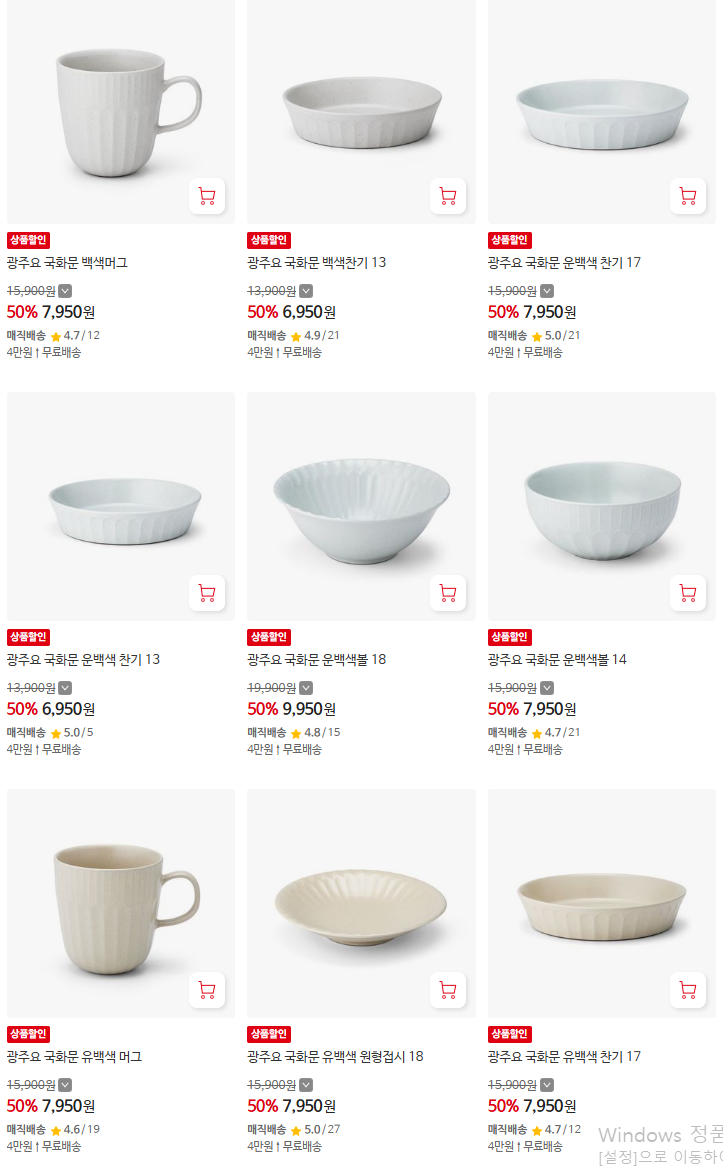Screen dimensions: 723x1168
Task: Open product link 광주요 국화문 운백색볼 18
Action: coord(316,660)
